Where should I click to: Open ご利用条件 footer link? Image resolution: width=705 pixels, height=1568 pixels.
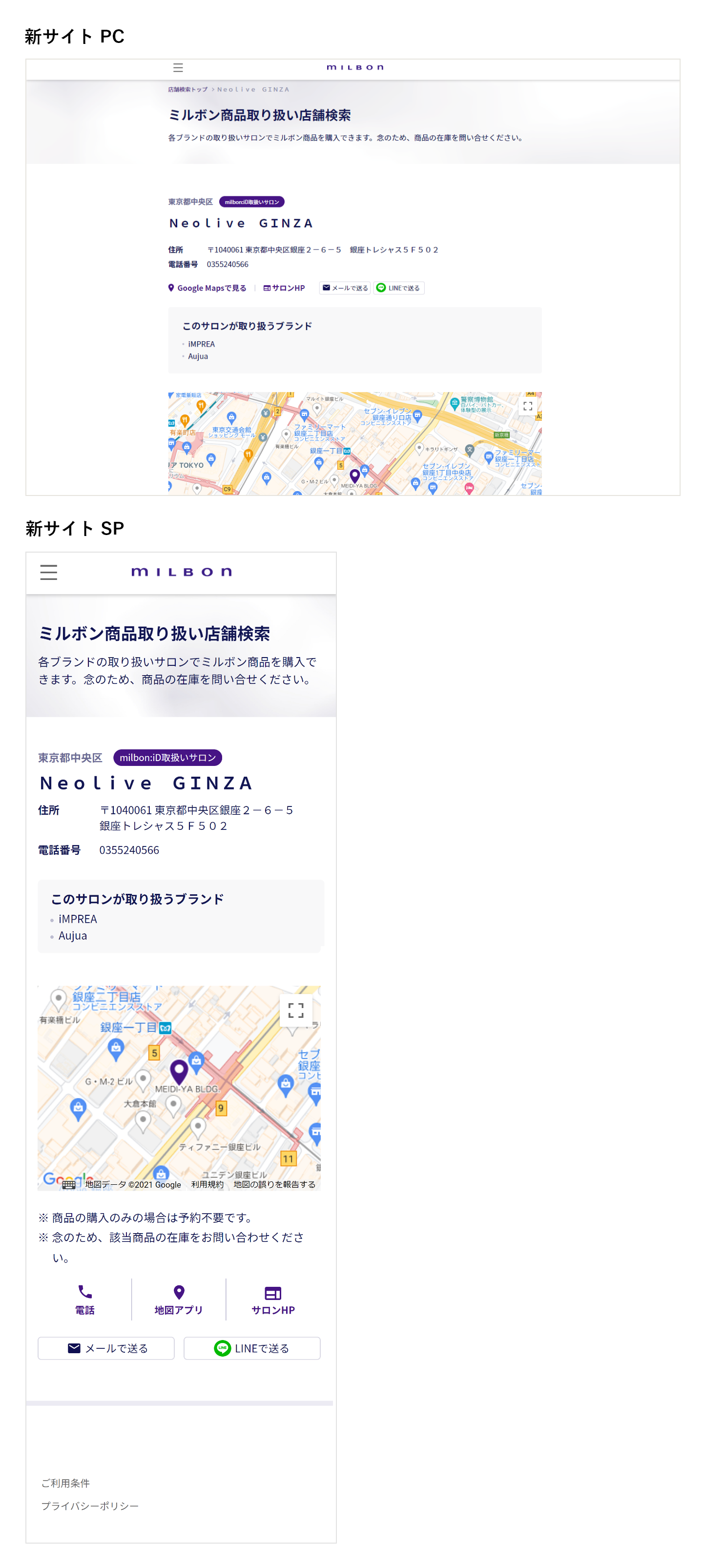click(65, 1484)
